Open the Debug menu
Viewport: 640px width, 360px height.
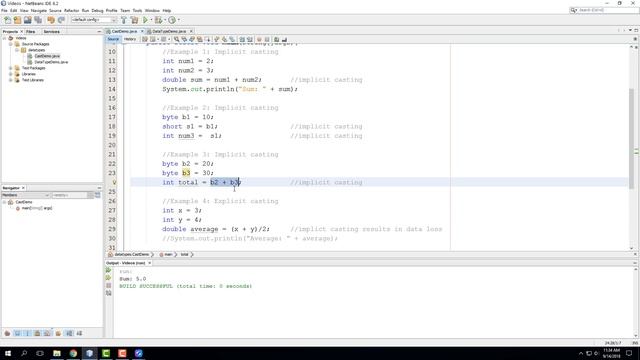pyautogui.click(x=97, y=10)
